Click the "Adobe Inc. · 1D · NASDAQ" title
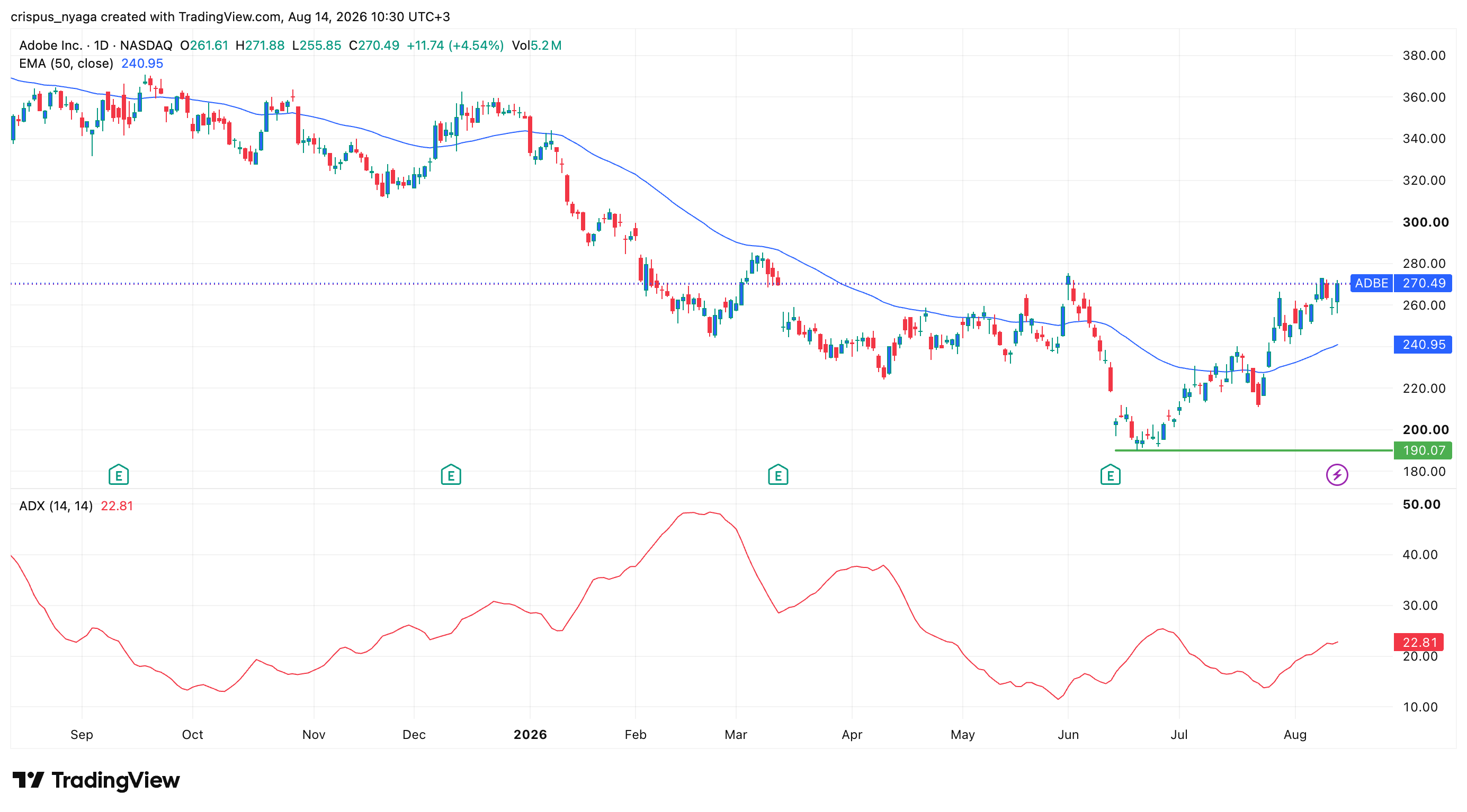The image size is (1467, 812). (x=96, y=46)
